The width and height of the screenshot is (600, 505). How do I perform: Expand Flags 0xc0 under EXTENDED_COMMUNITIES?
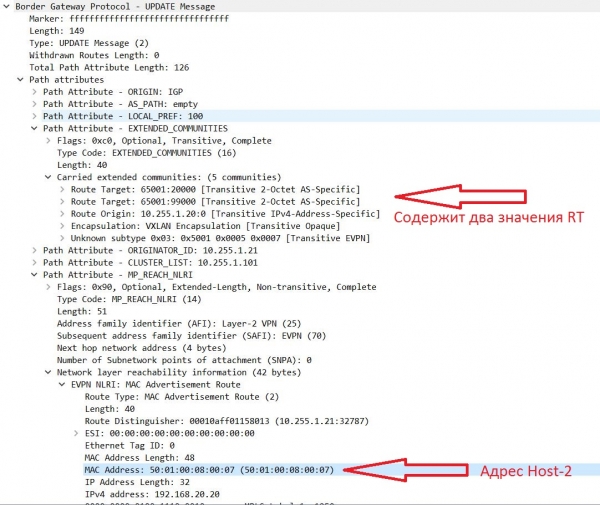pyautogui.click(x=49, y=141)
